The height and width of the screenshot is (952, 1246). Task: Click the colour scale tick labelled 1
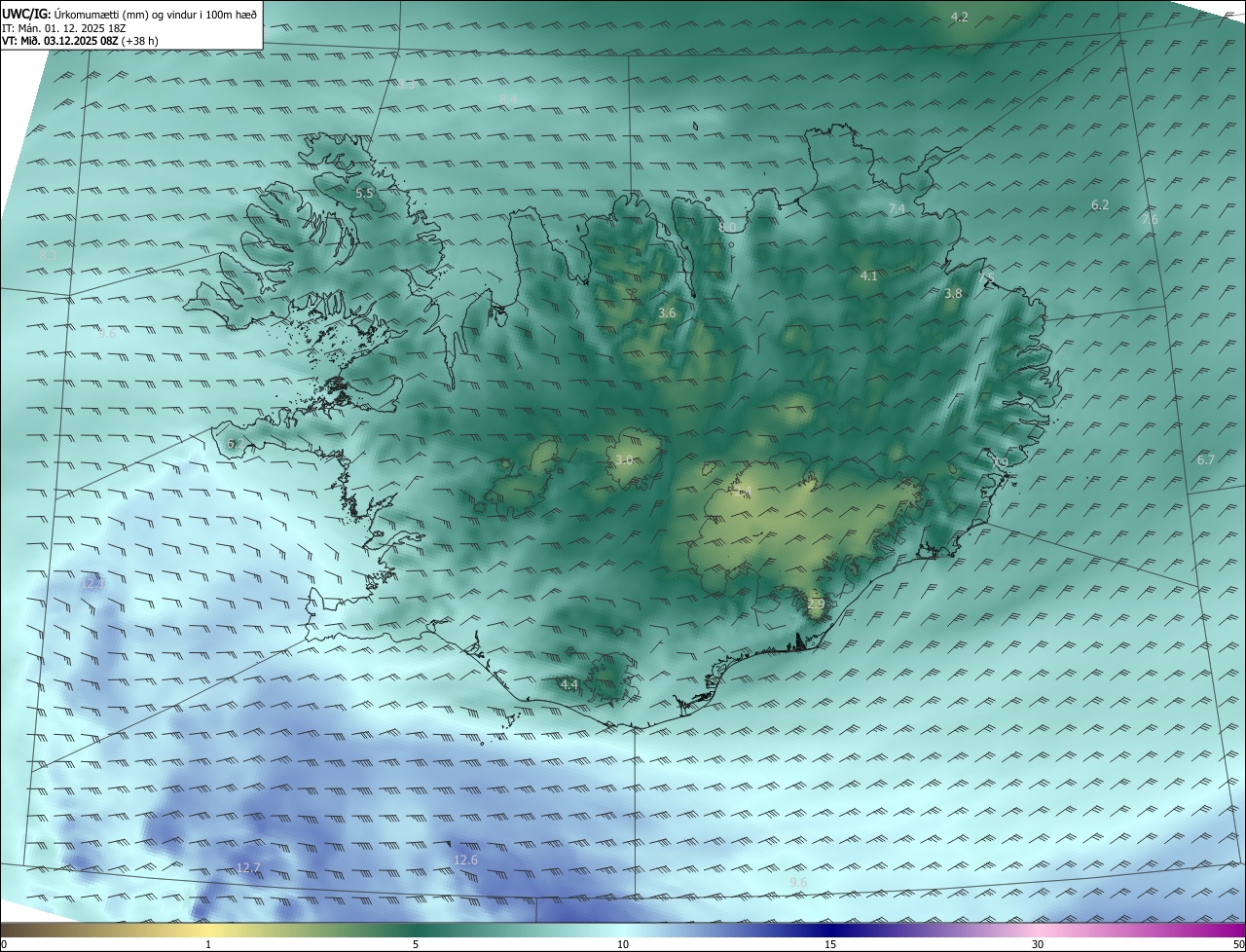coord(208,945)
